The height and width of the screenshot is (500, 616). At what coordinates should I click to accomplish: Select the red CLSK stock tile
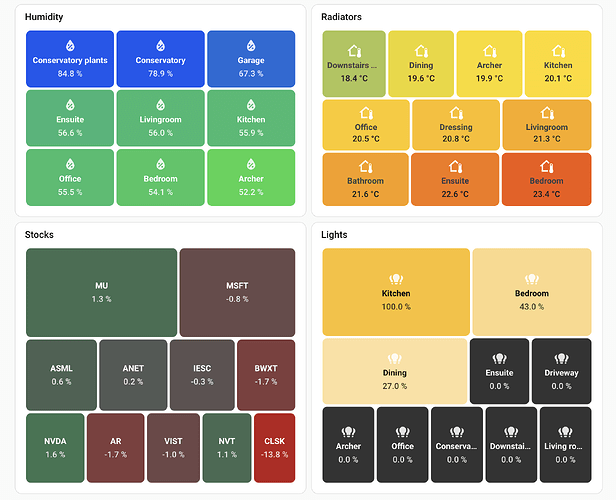[274, 447]
